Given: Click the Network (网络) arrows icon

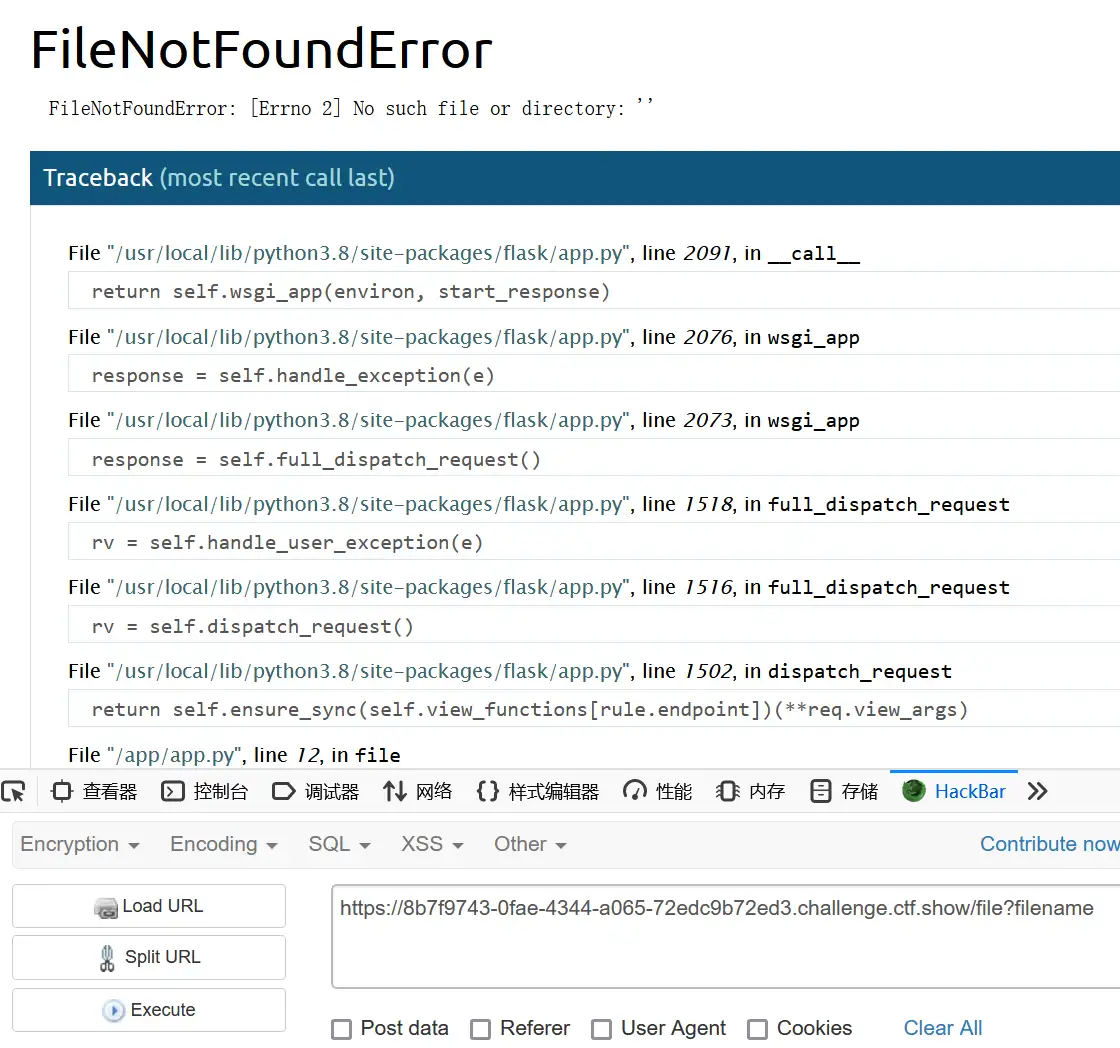Looking at the screenshot, I should 394,792.
